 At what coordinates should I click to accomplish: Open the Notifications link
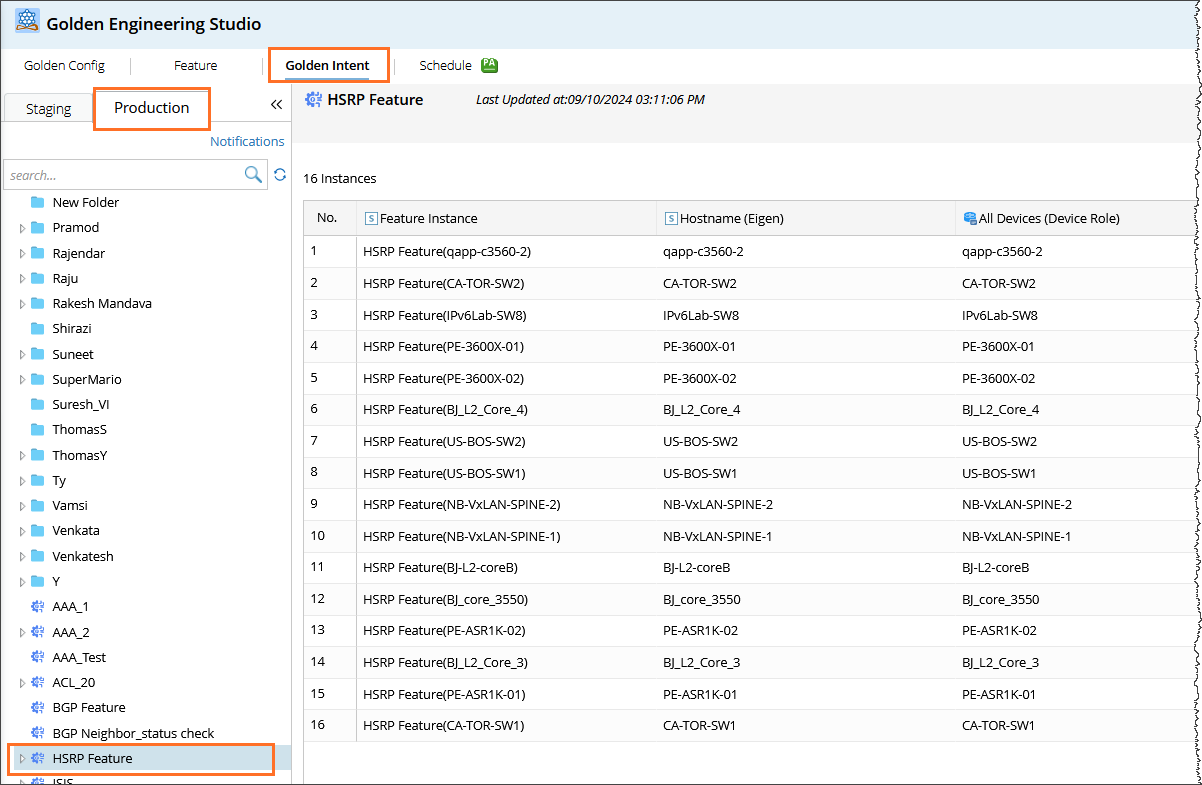247,142
